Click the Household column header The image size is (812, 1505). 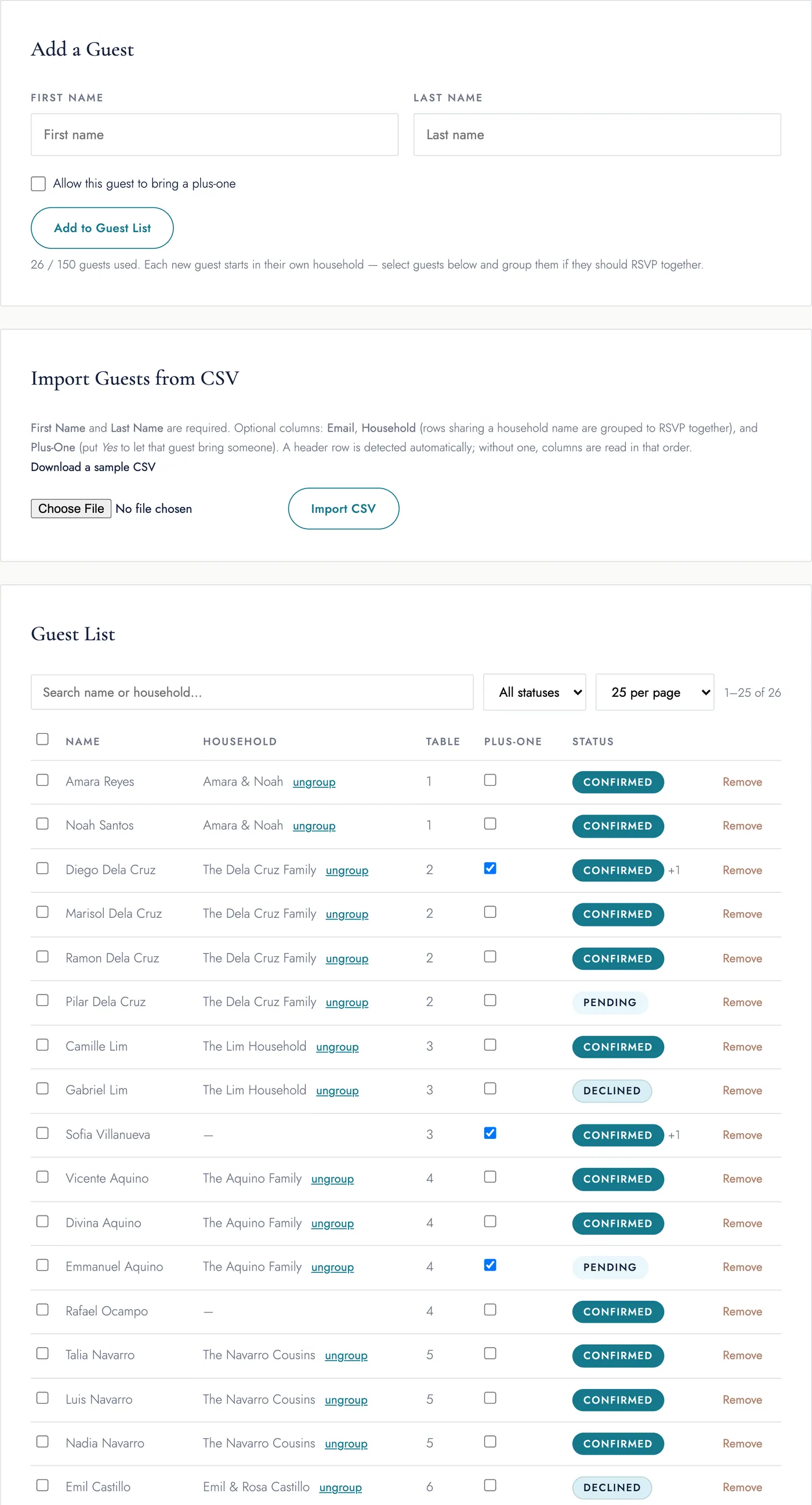click(x=240, y=741)
